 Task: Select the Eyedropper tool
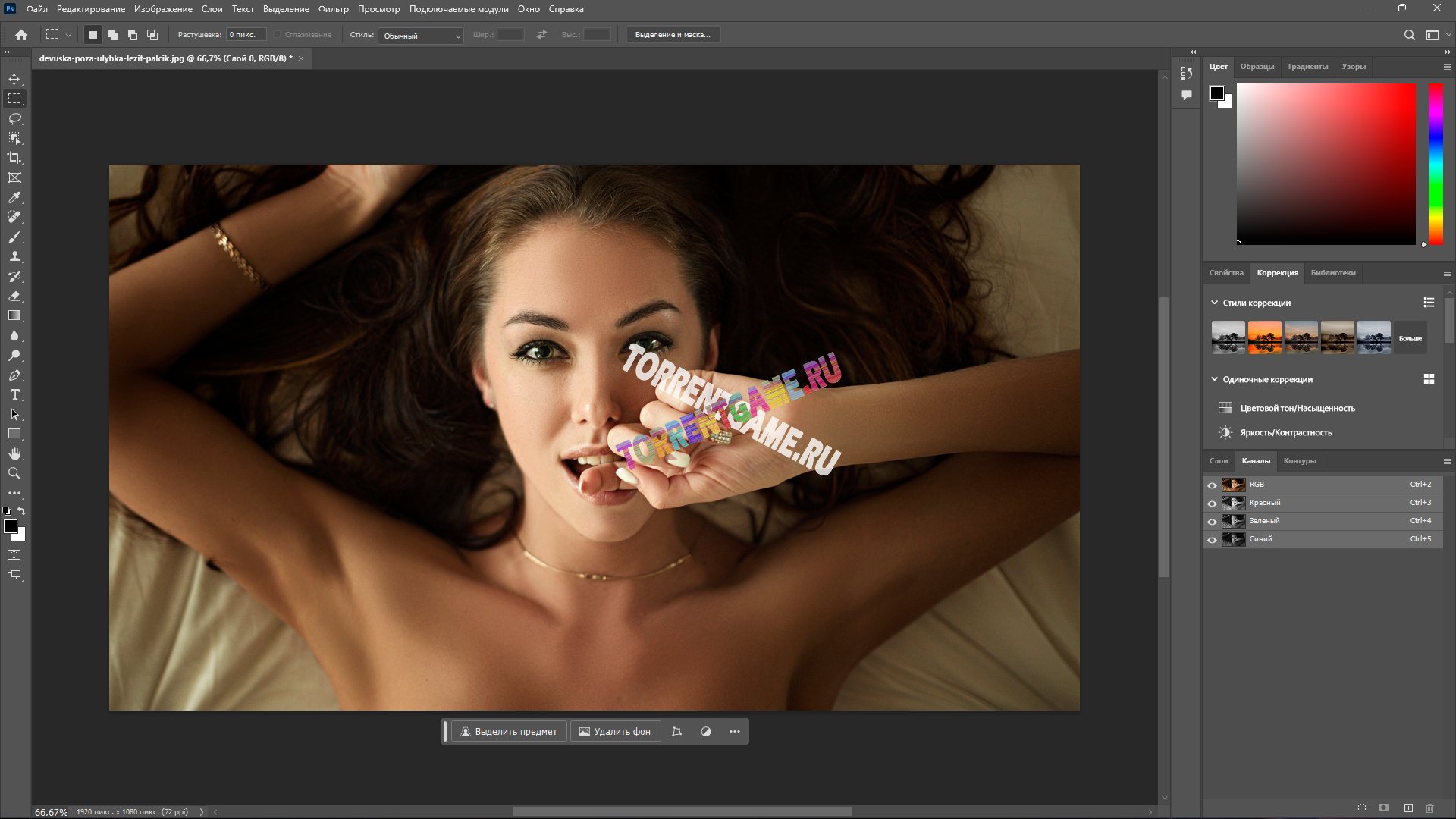pos(14,197)
